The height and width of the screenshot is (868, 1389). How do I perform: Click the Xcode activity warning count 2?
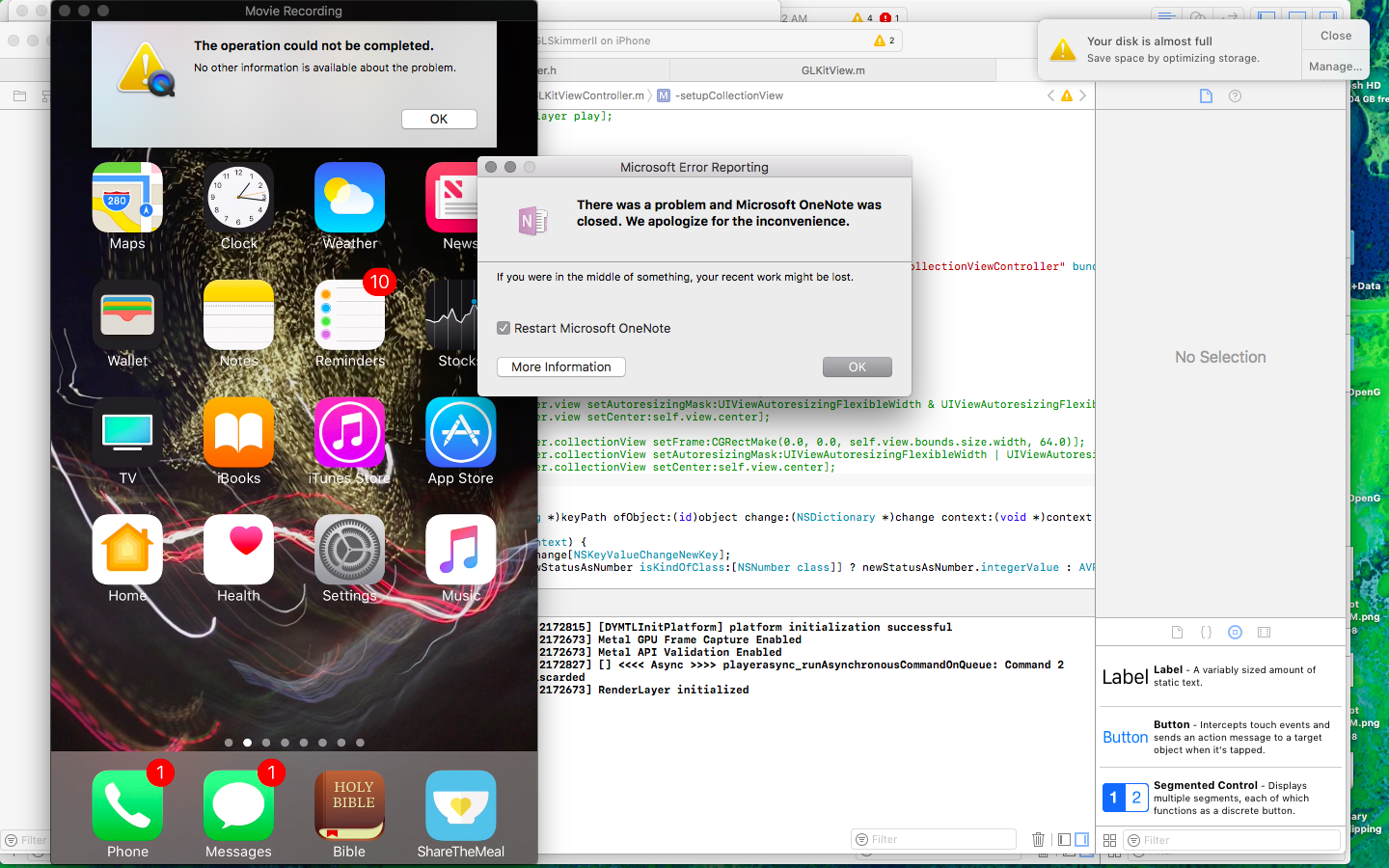click(885, 41)
